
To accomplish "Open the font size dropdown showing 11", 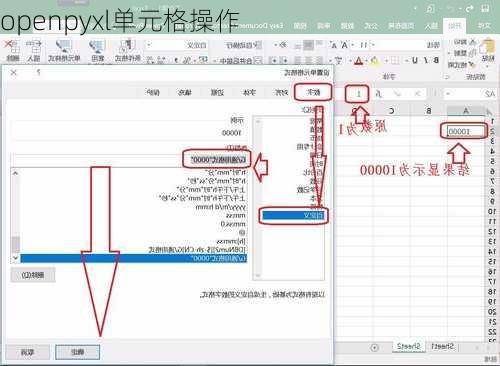I will click(x=361, y=45).
